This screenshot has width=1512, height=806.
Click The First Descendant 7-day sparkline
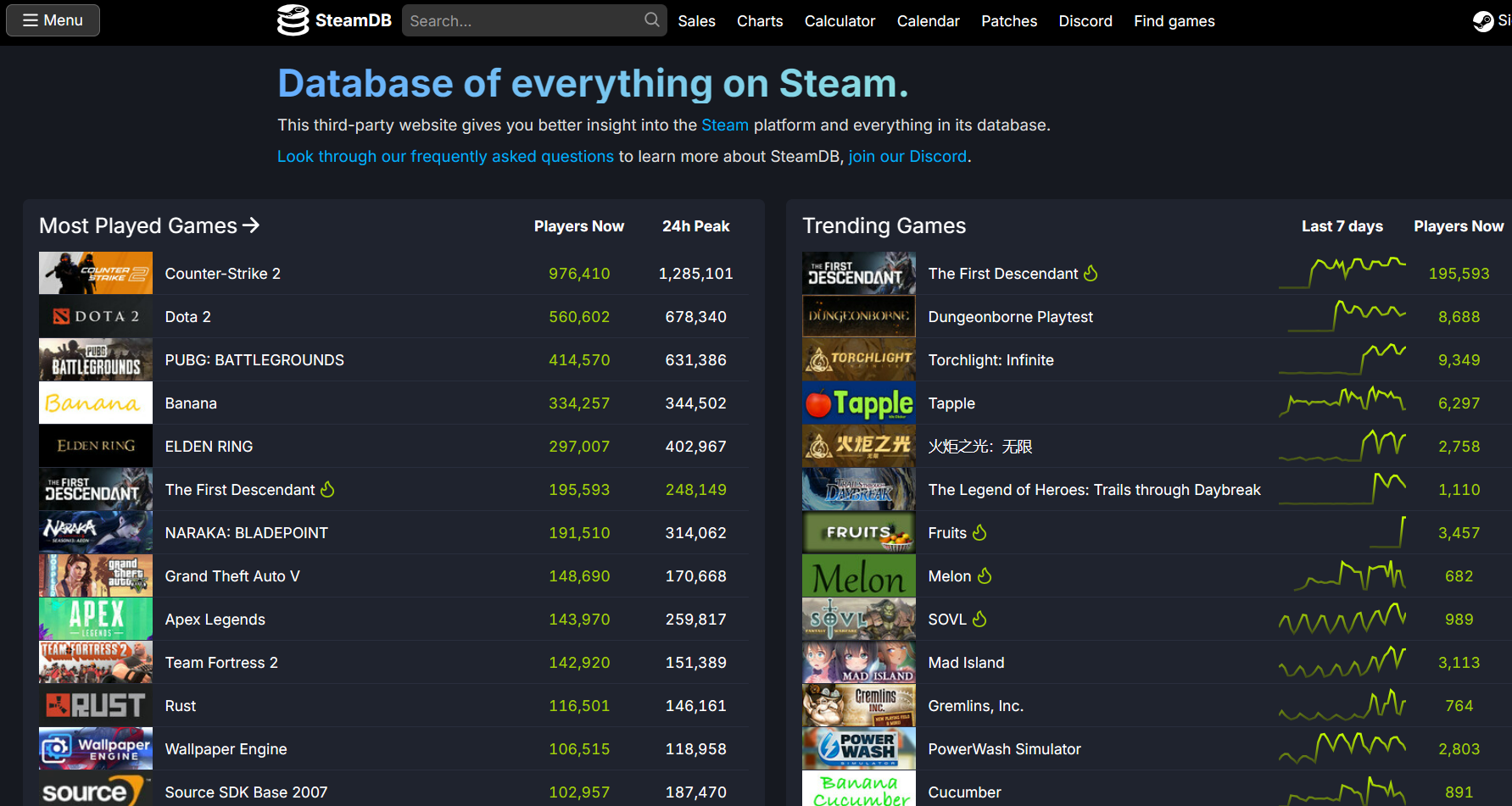pyautogui.click(x=1342, y=273)
